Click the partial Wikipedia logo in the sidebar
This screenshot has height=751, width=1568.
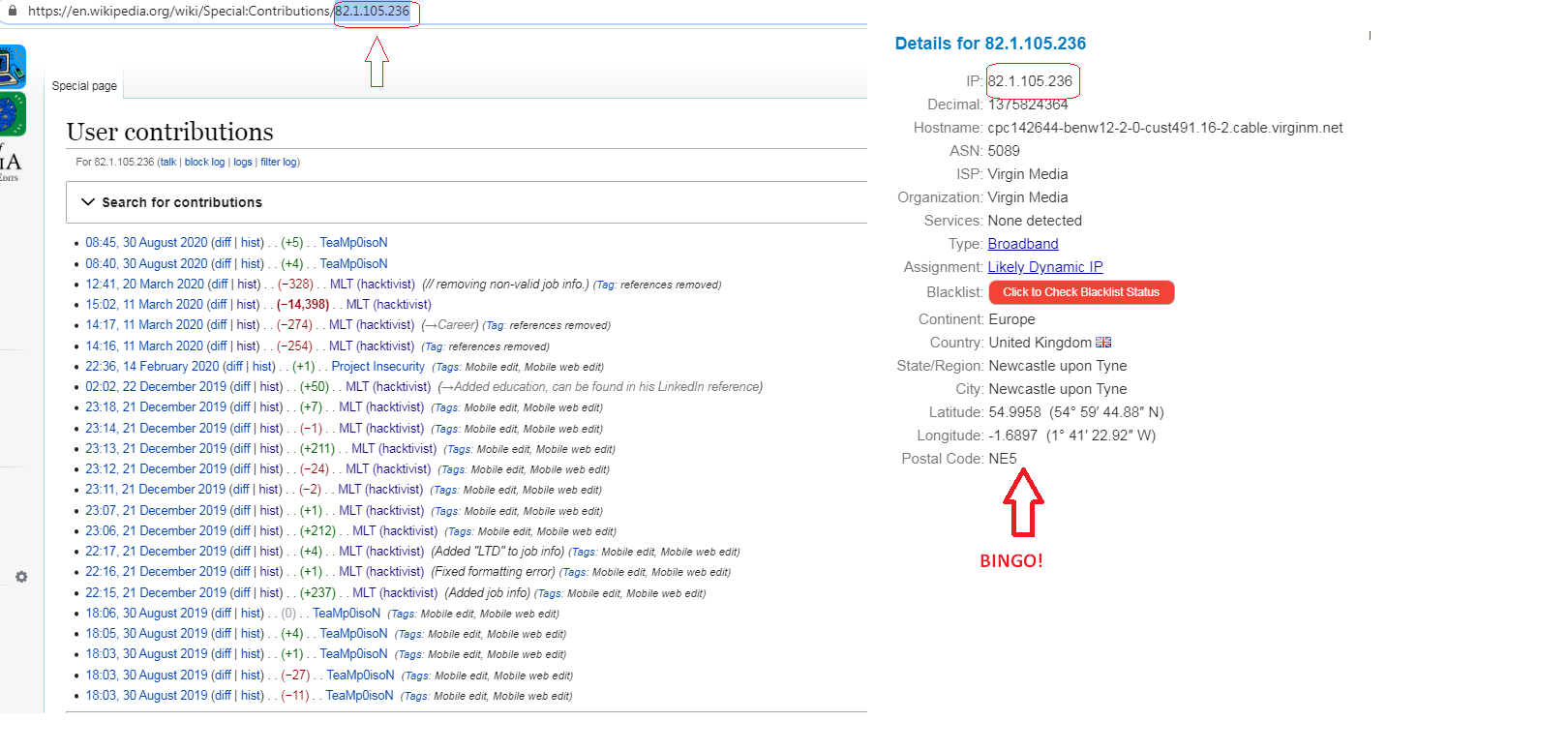(x=10, y=163)
